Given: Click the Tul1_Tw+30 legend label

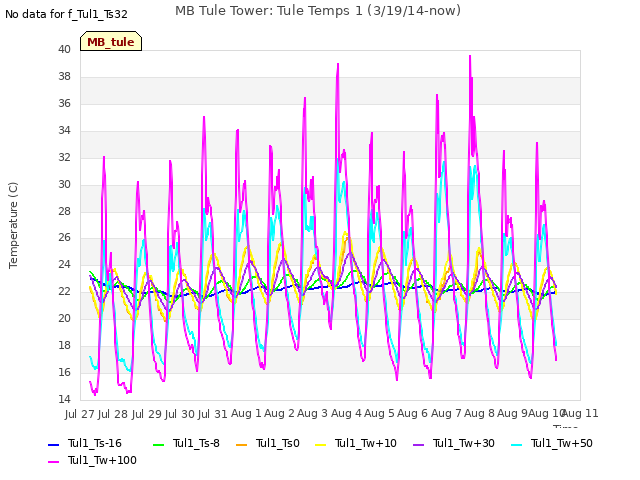Looking at the screenshot, I should (x=464, y=443).
